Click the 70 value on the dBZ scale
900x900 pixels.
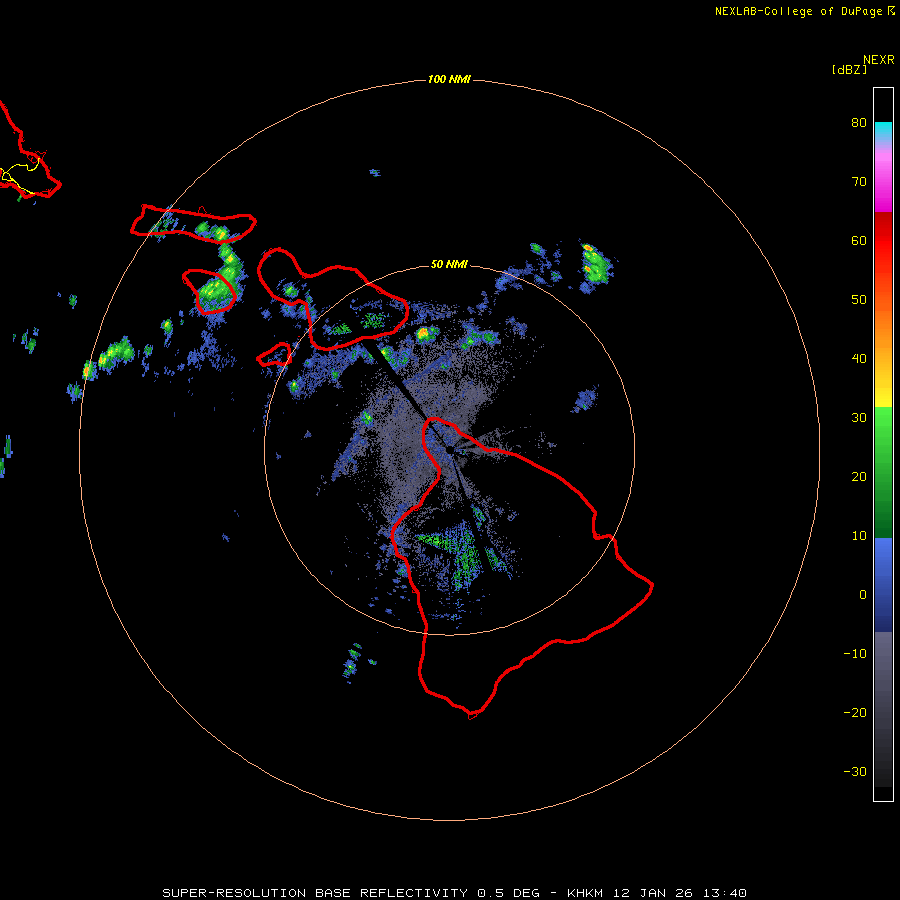859,181
